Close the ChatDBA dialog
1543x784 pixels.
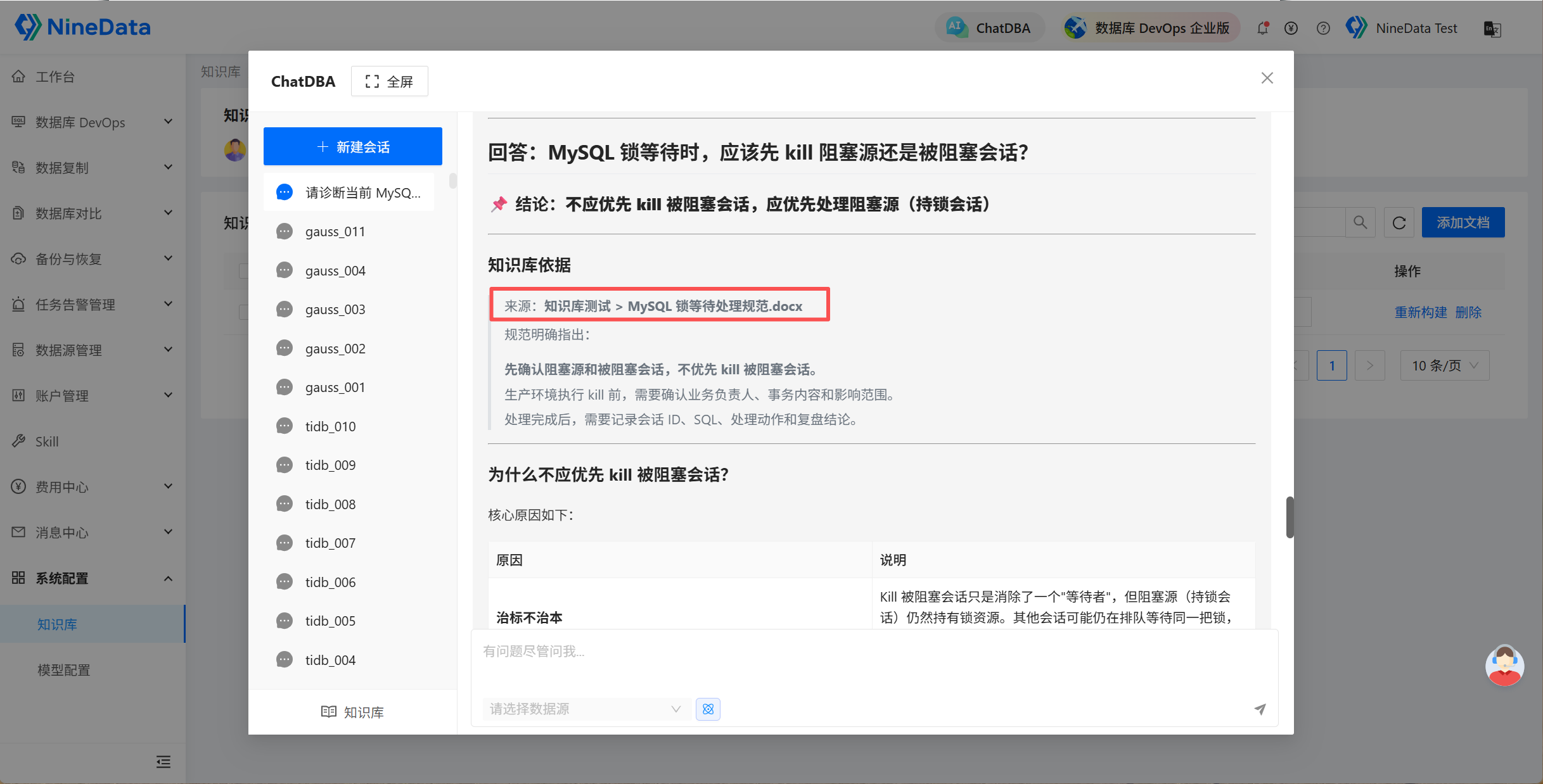point(1267,78)
